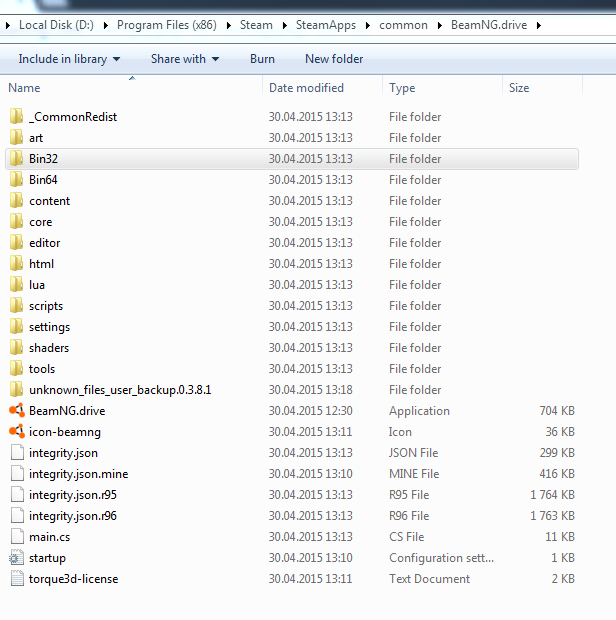Image resolution: width=616 pixels, height=620 pixels.
Task: Expand the arrow after SteamApps in address bar
Action: pos(368,25)
